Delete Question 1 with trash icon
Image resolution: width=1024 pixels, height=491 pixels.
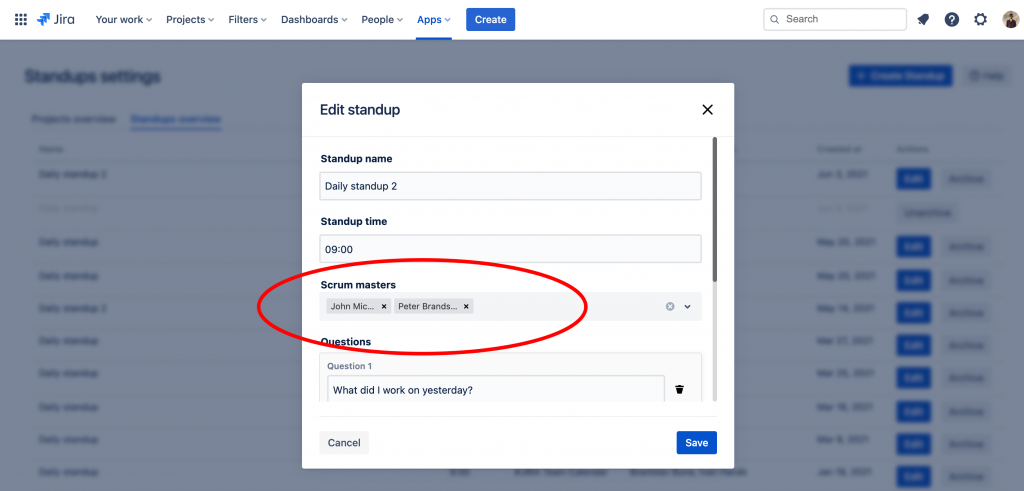[x=679, y=390]
